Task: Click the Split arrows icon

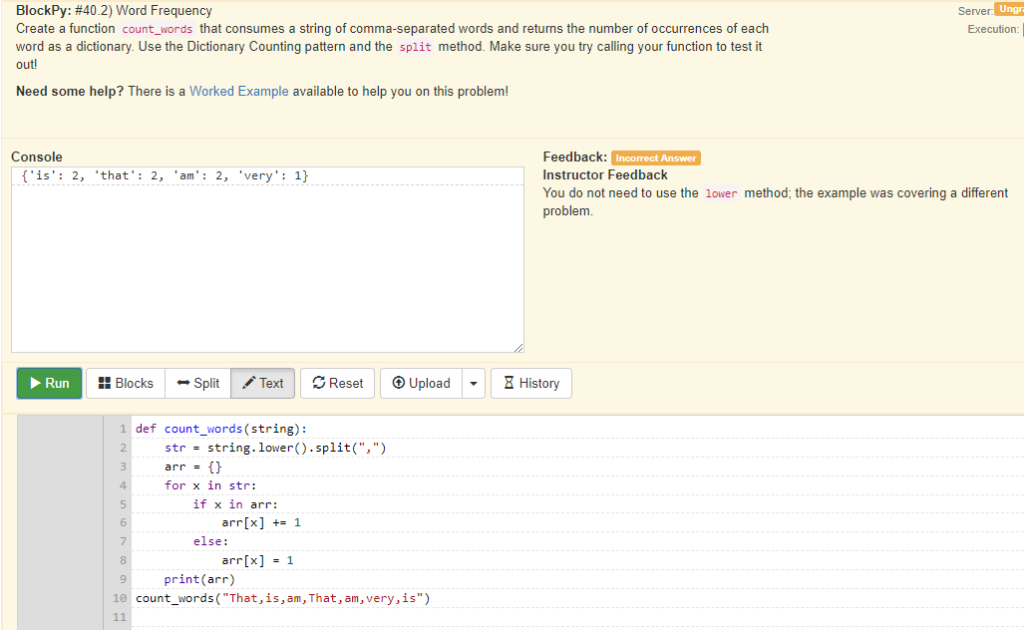Action: pyautogui.click(x=182, y=383)
